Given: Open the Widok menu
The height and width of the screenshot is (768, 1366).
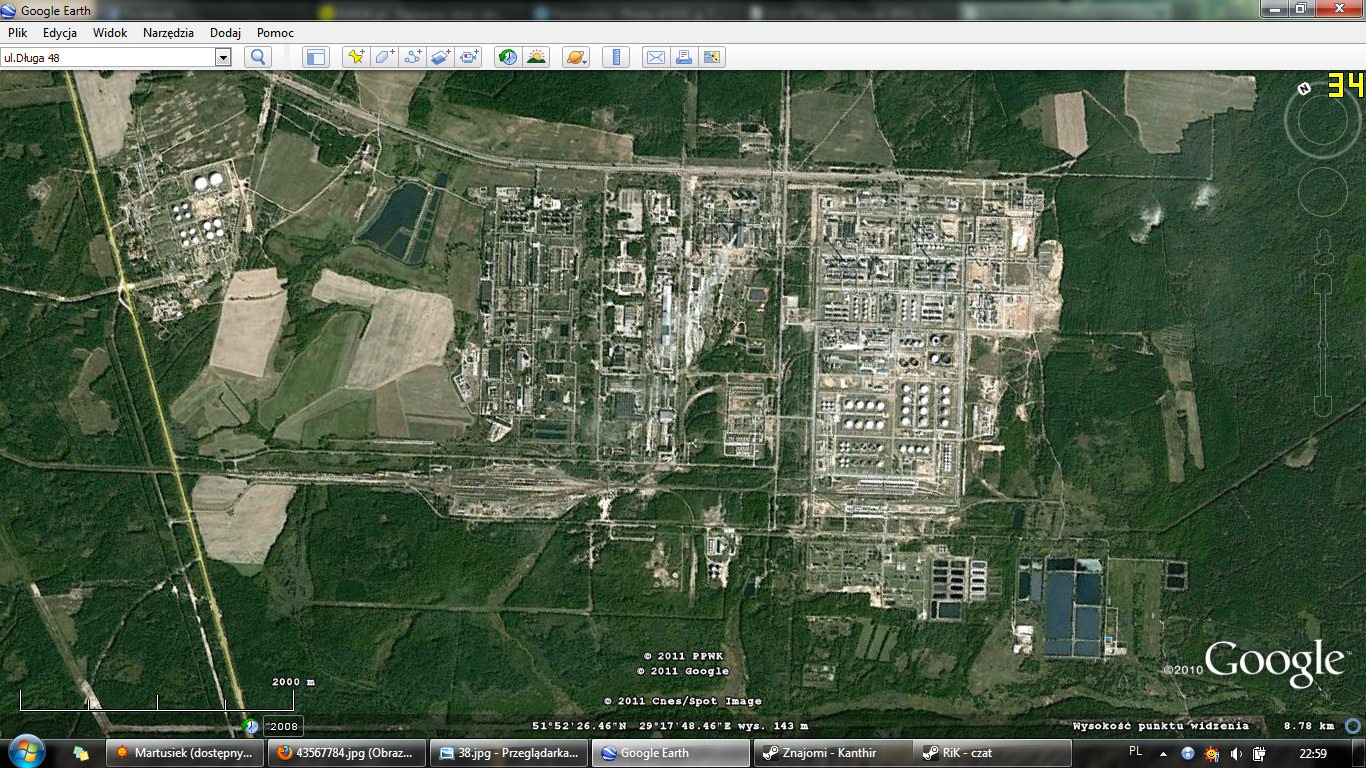Looking at the screenshot, I should 110,33.
